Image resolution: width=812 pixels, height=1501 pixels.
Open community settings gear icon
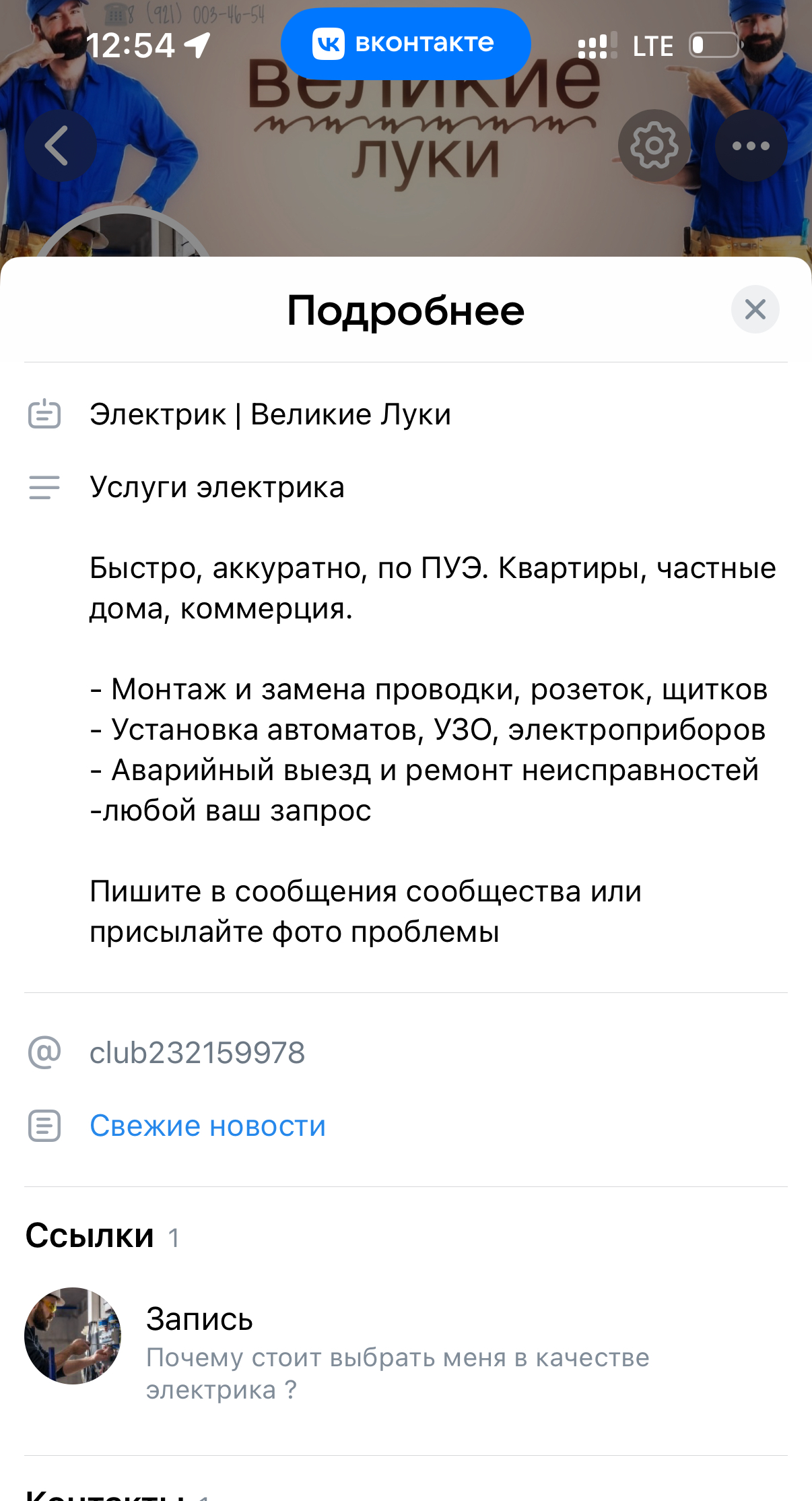[654, 146]
